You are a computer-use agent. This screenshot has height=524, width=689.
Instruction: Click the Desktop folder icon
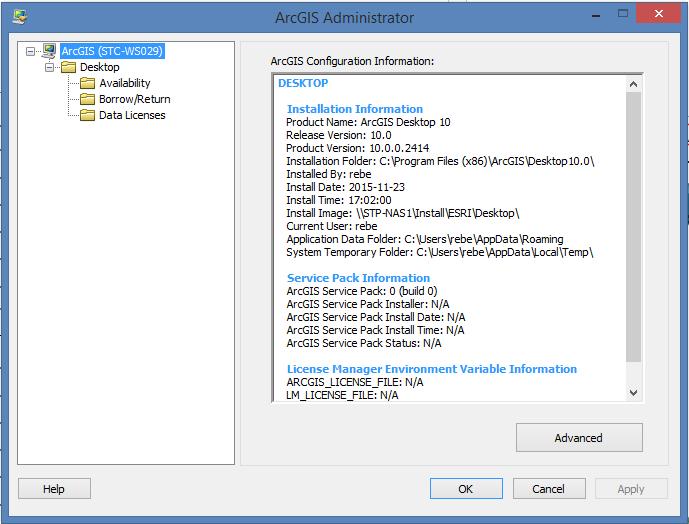69,67
